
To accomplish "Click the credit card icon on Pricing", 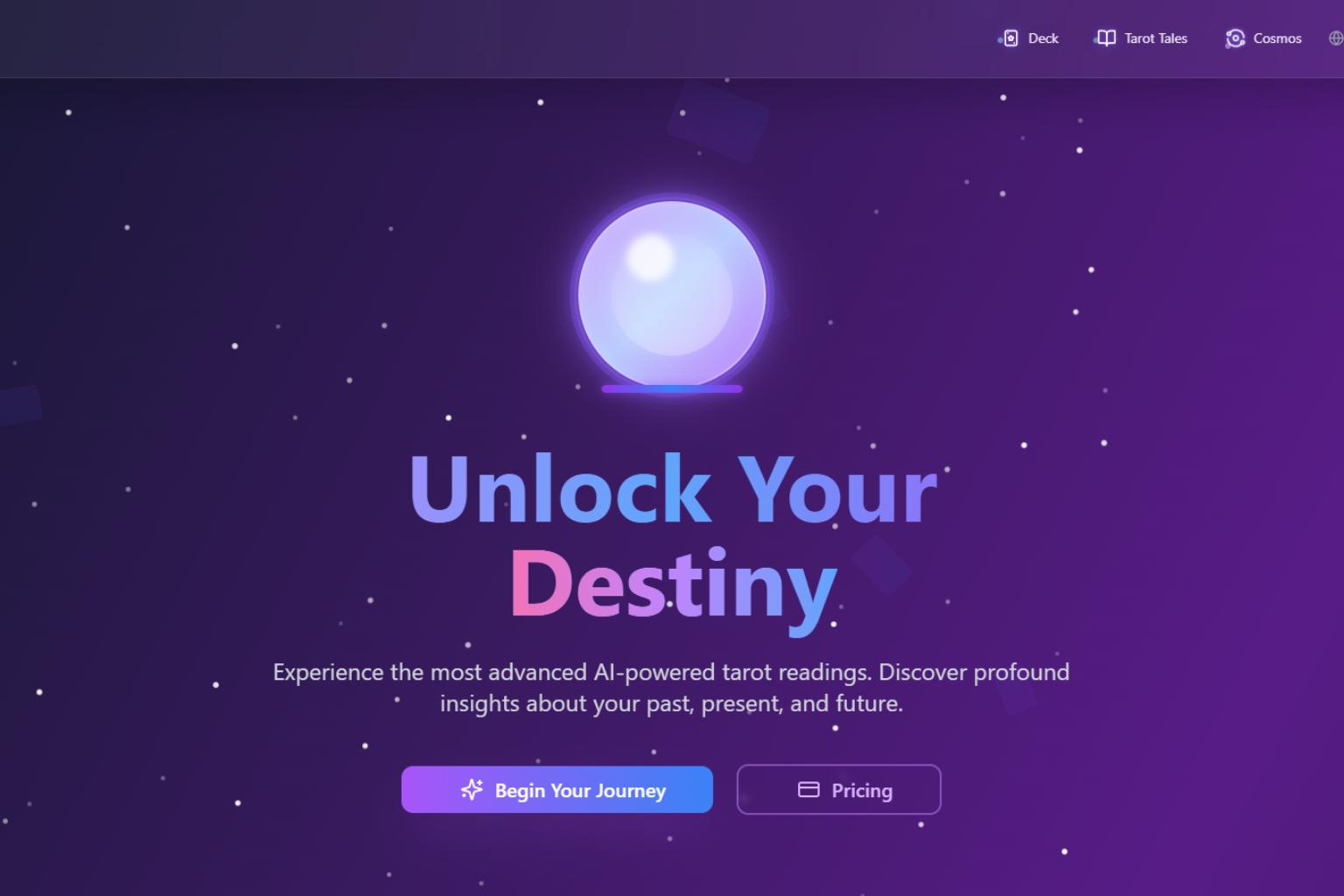I will [808, 790].
